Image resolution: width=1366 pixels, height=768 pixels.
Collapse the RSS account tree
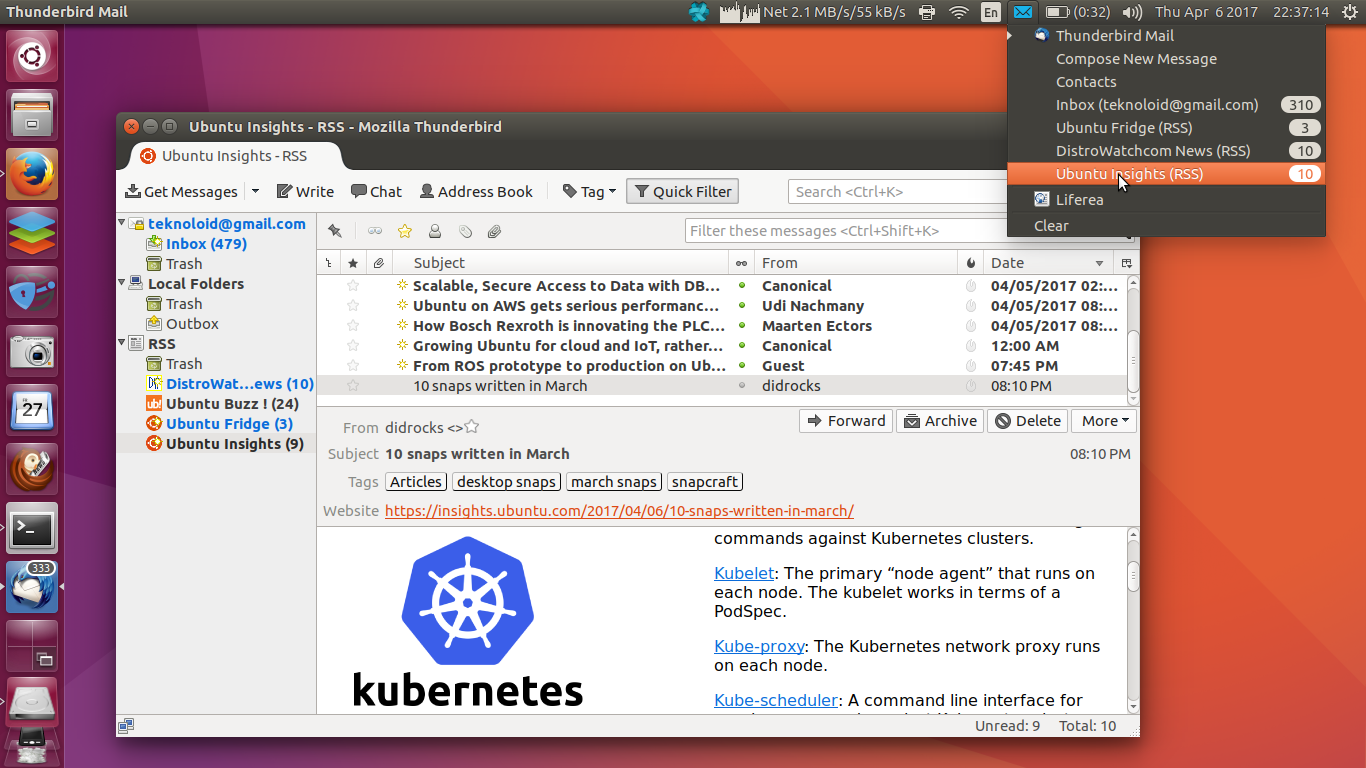click(122, 343)
